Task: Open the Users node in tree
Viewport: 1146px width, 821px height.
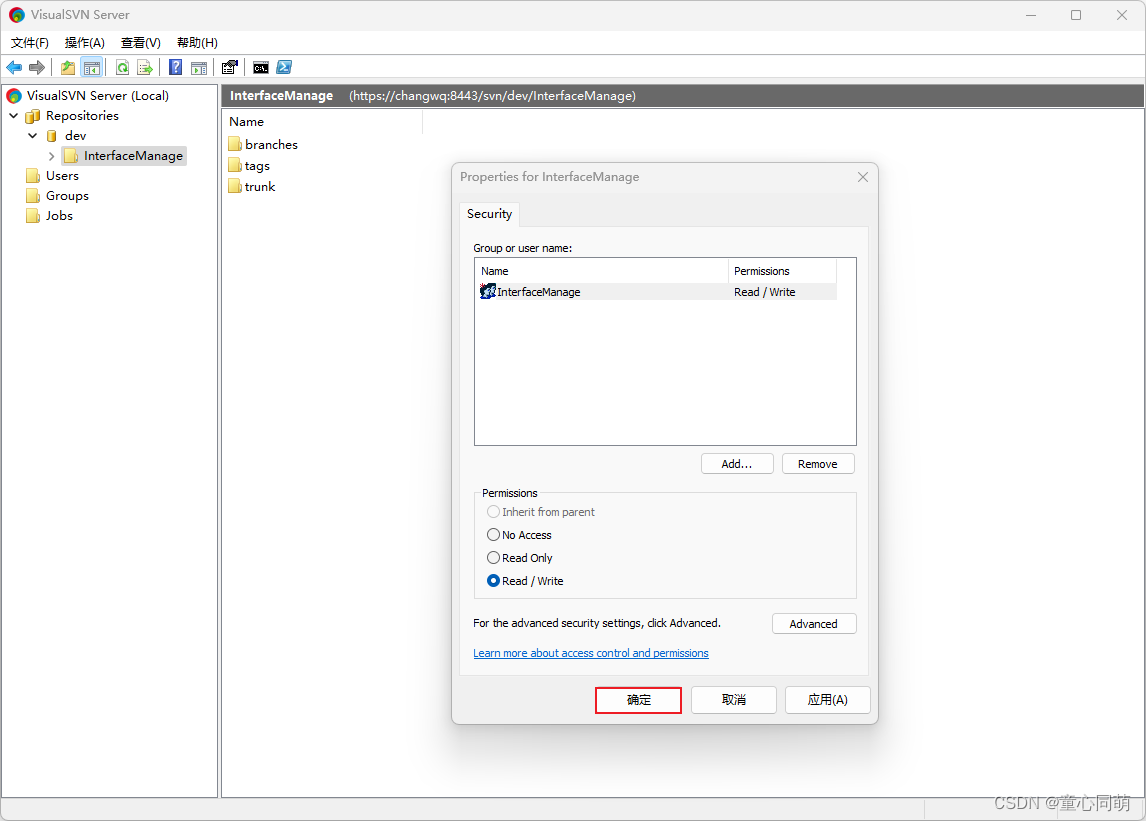Action: (x=62, y=176)
